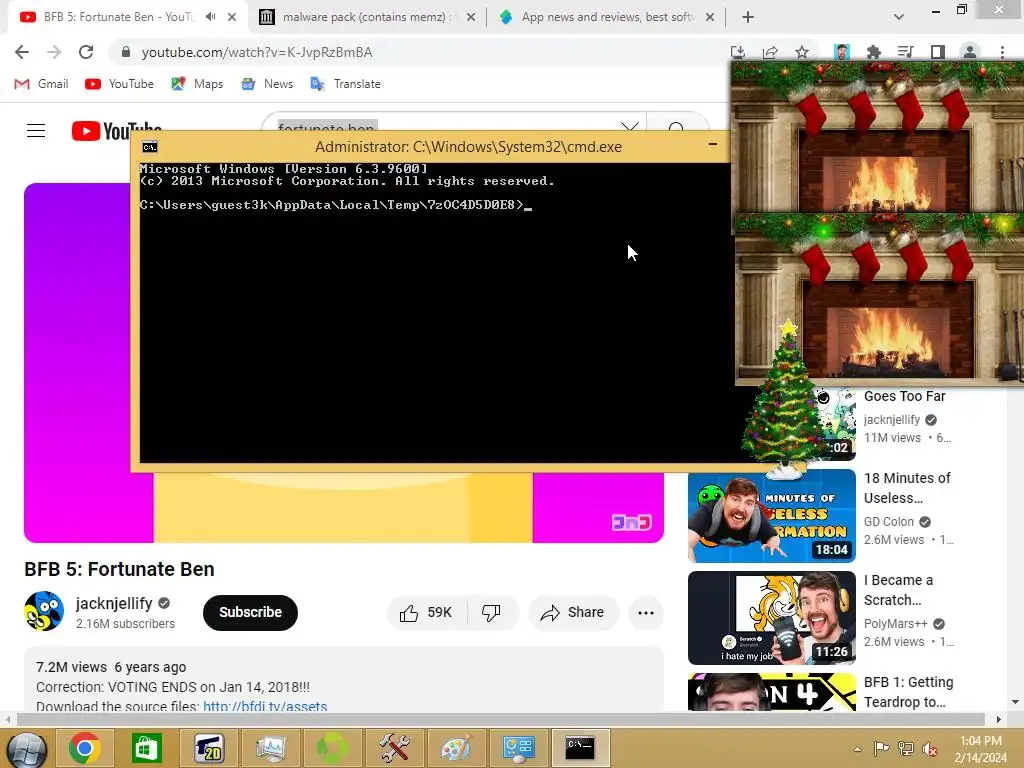
Task: Show hidden system tray icons
Action: tap(857, 749)
